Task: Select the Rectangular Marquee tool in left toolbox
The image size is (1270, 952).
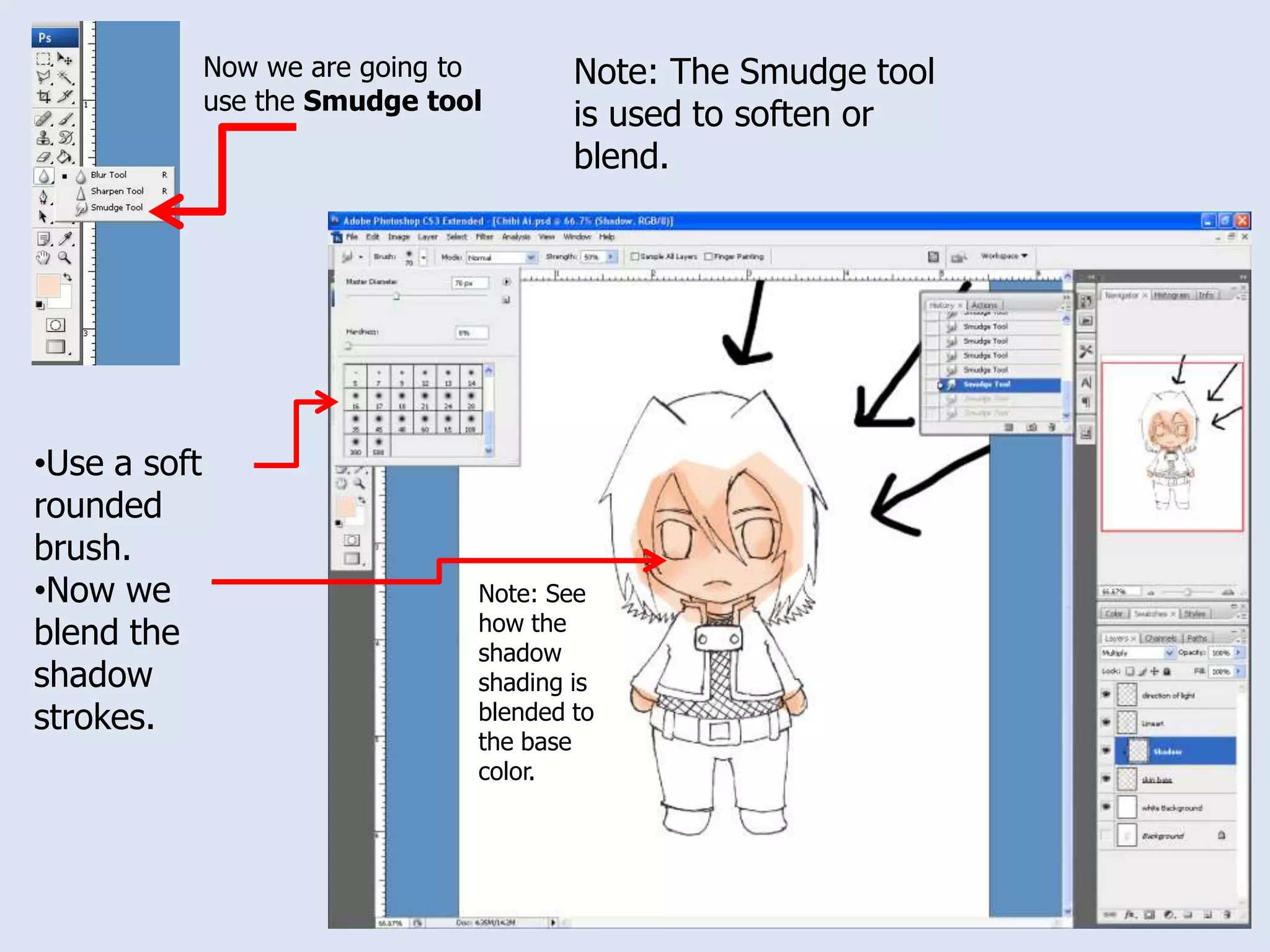Action: (43, 59)
